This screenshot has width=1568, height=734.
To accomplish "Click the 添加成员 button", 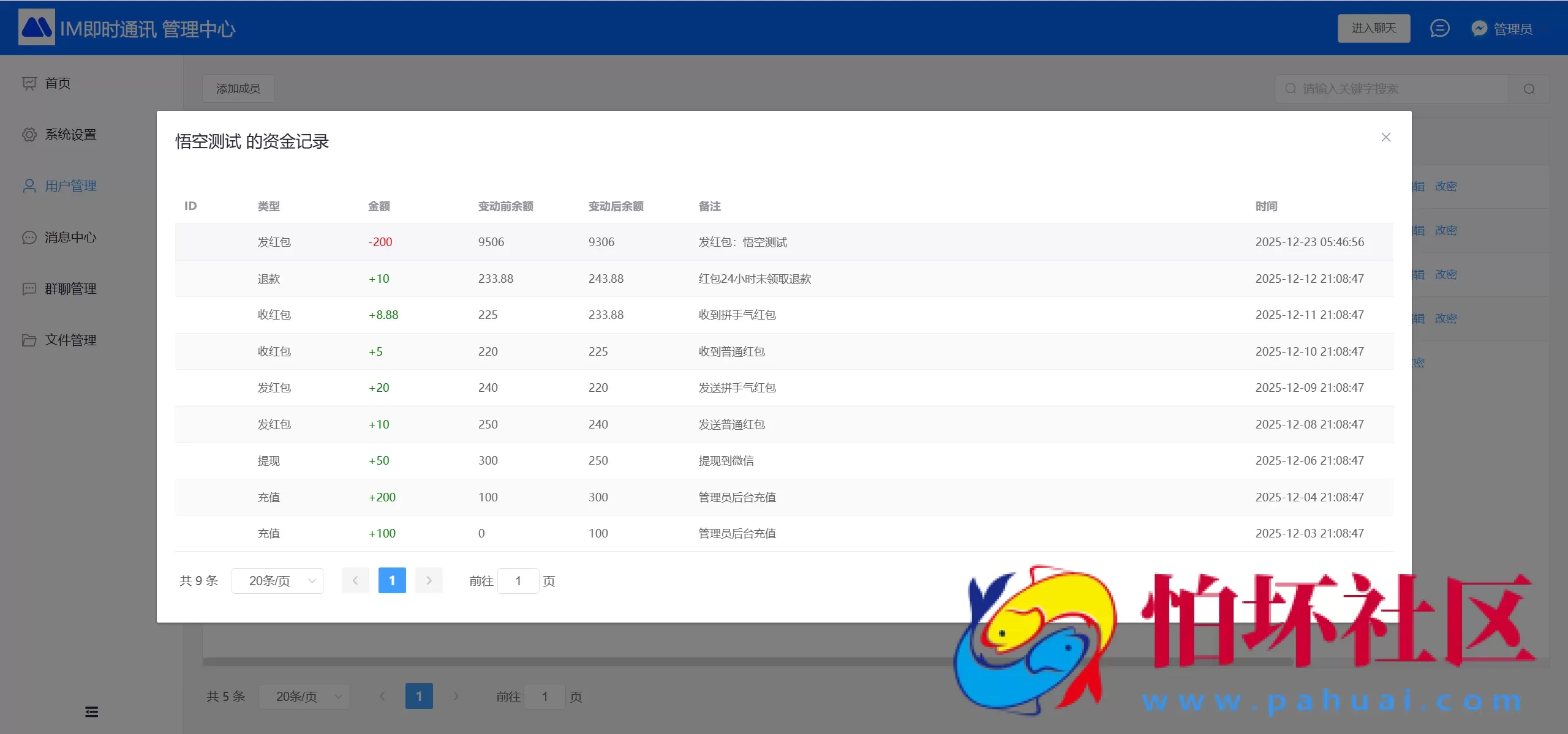I will [238, 89].
